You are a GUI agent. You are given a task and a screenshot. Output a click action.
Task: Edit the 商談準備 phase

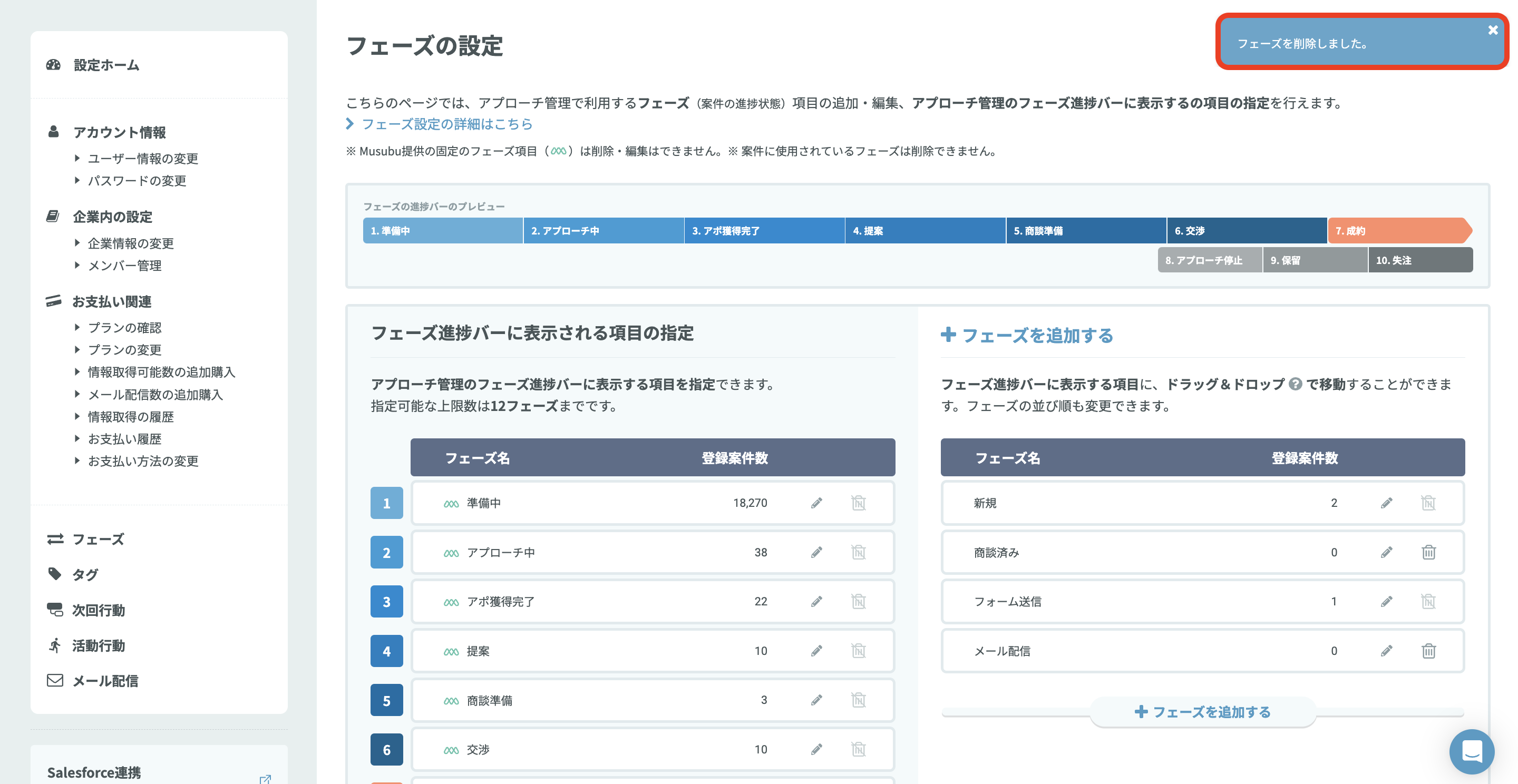coord(816,700)
